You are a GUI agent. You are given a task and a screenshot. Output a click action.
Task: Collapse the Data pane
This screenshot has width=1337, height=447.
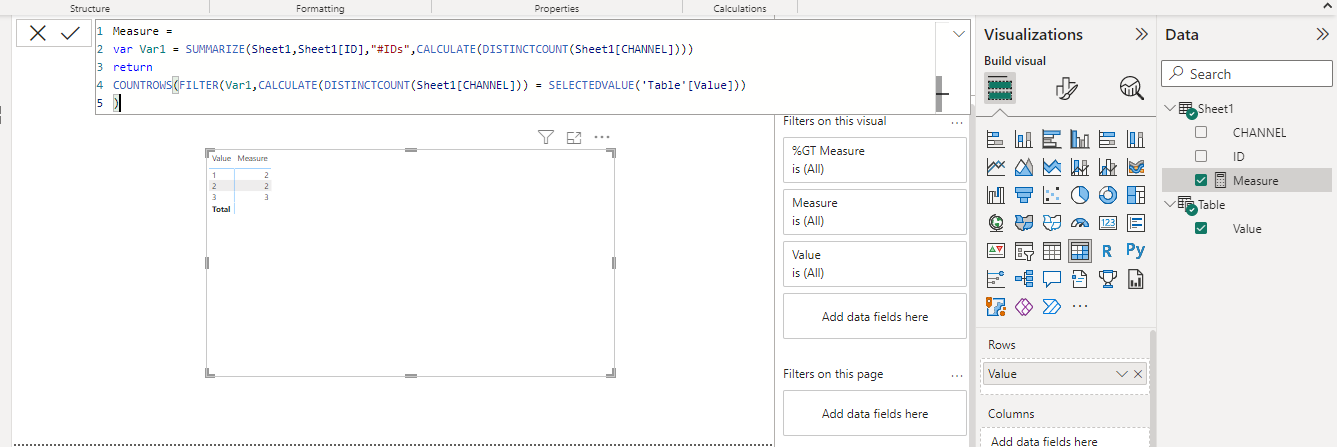1322,34
